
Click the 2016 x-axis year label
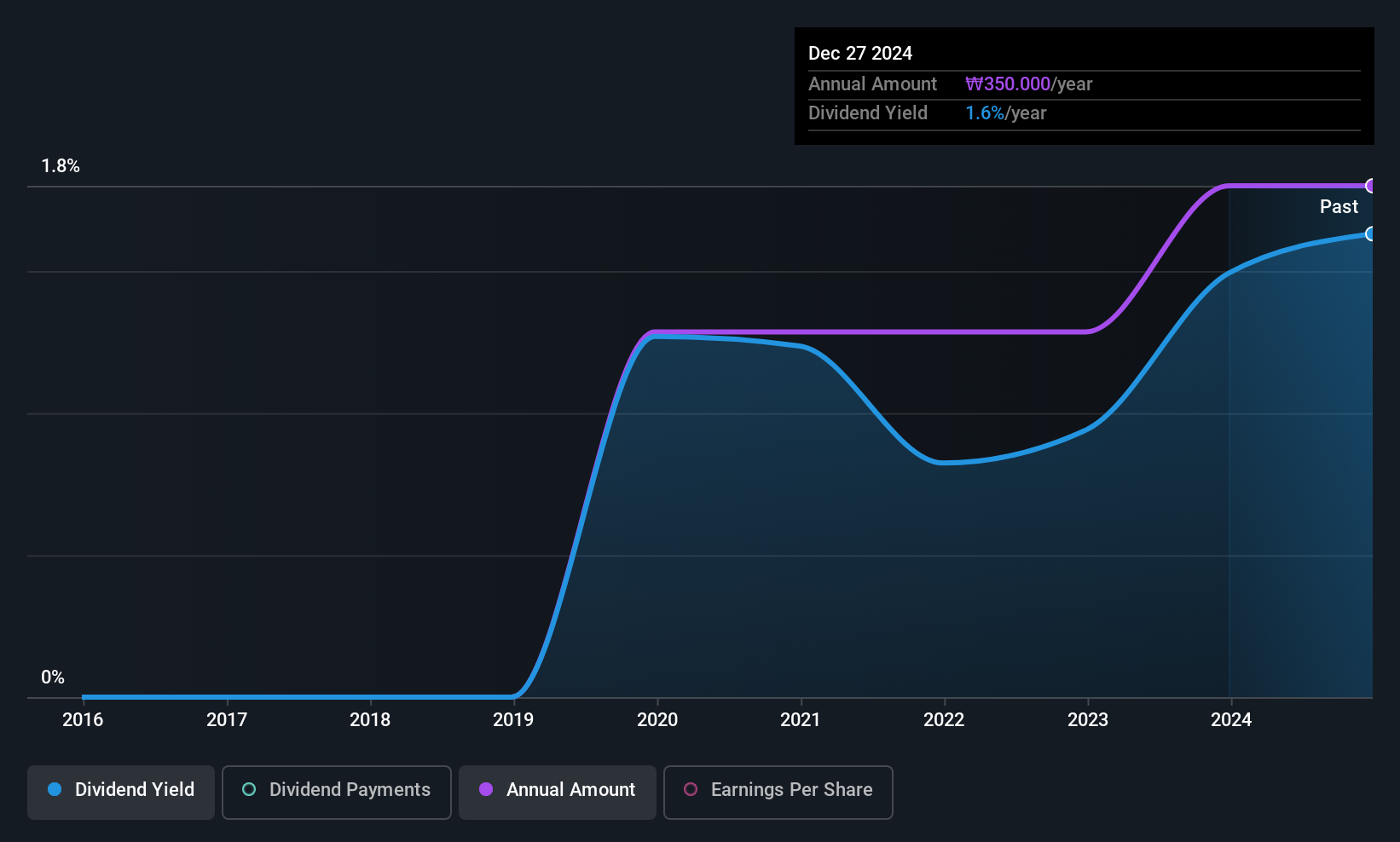pyautogui.click(x=83, y=720)
